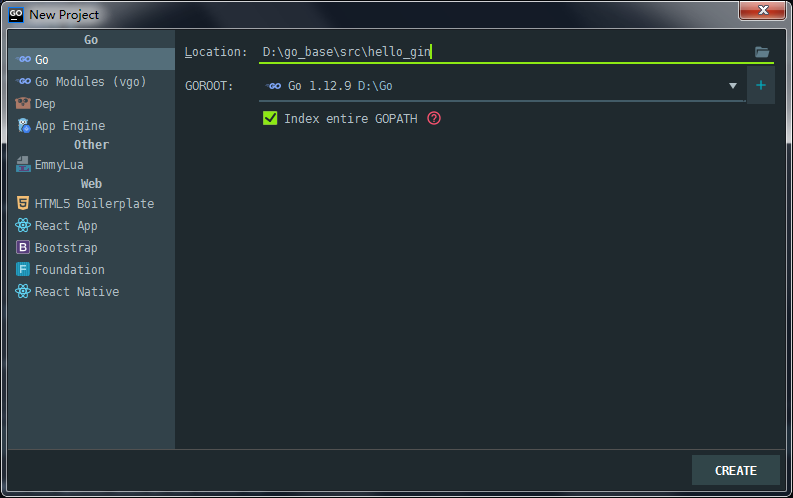Click the React App atom icon
The height and width of the screenshot is (498, 793).
click(x=23, y=225)
